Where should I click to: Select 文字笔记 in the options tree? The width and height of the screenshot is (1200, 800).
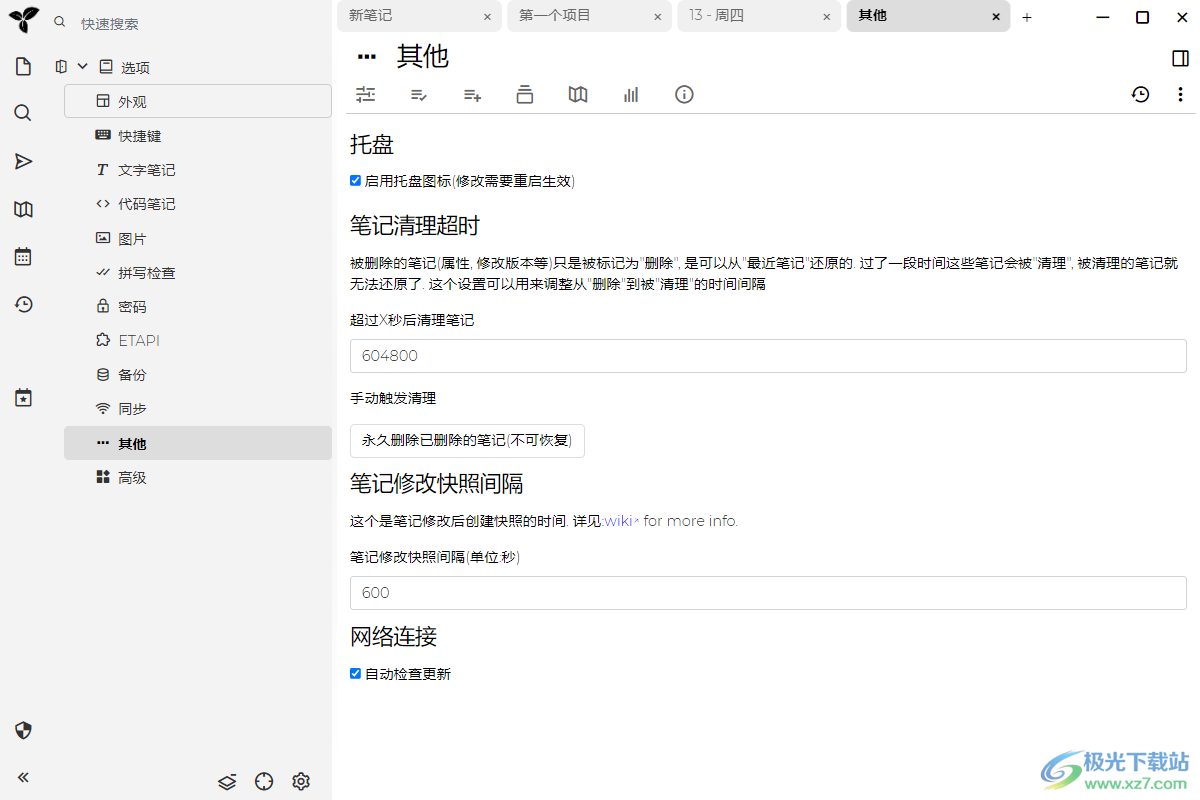point(198,170)
